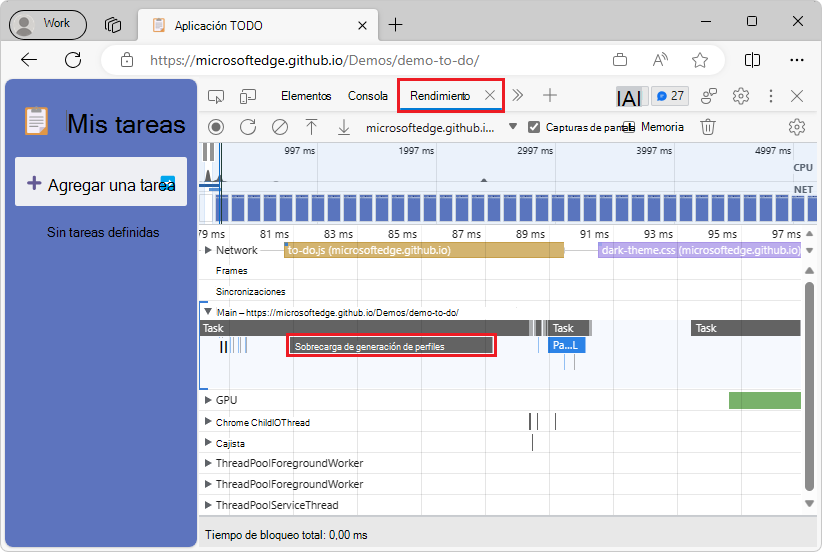Viewport: 822px width, 552px height.
Task: Expand the first ThreadPoolForegroundWorker track
Action: click(x=208, y=463)
